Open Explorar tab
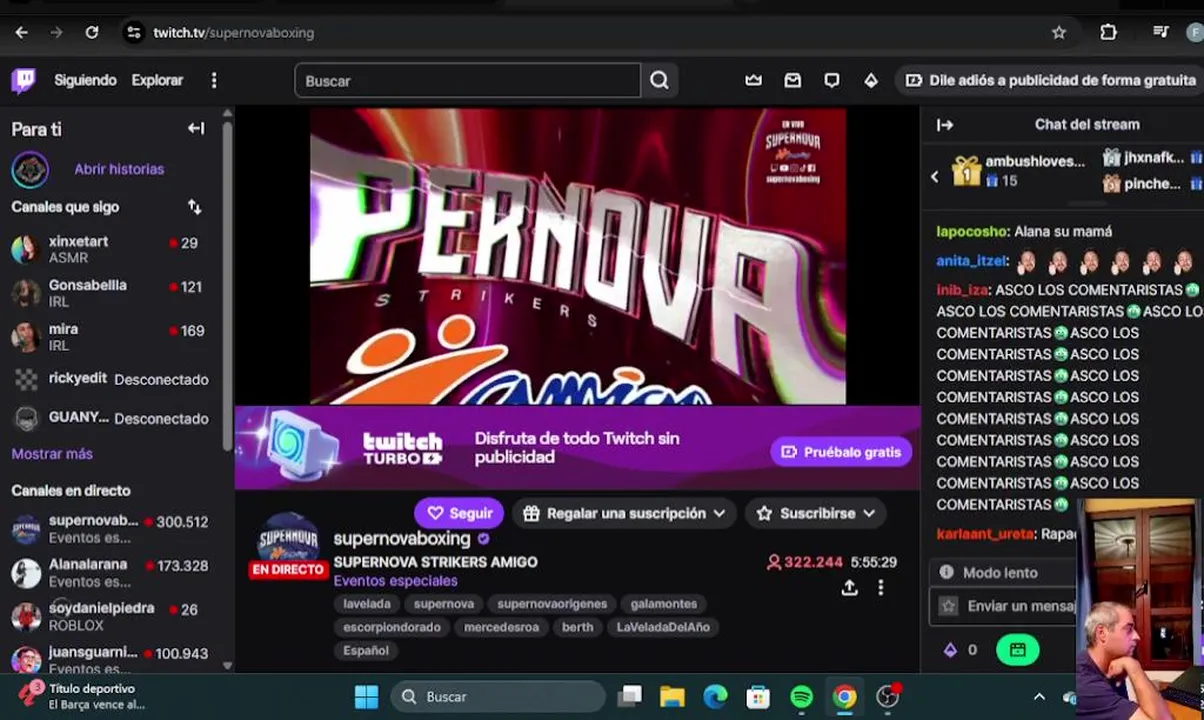Image resolution: width=1204 pixels, height=720 pixels. pos(157,80)
